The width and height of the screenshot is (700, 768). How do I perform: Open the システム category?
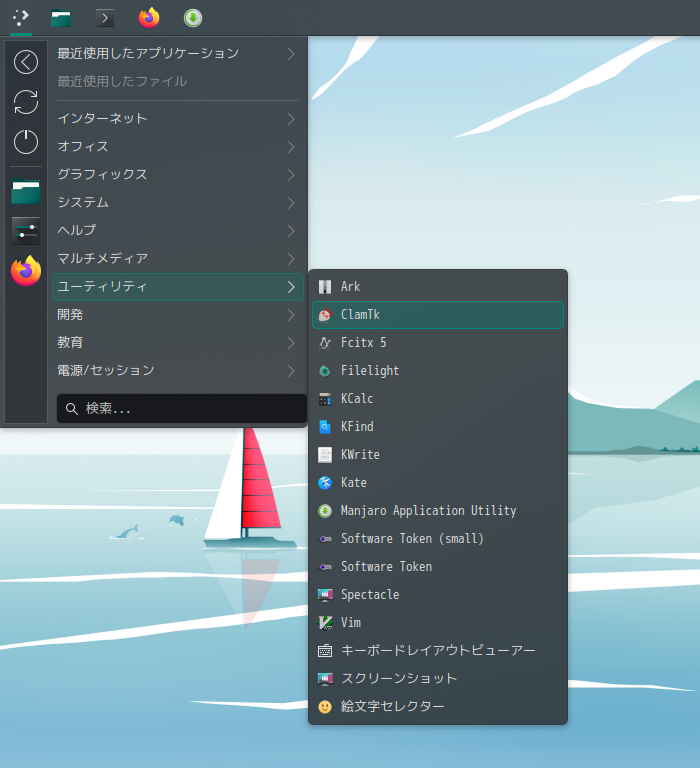coord(178,202)
